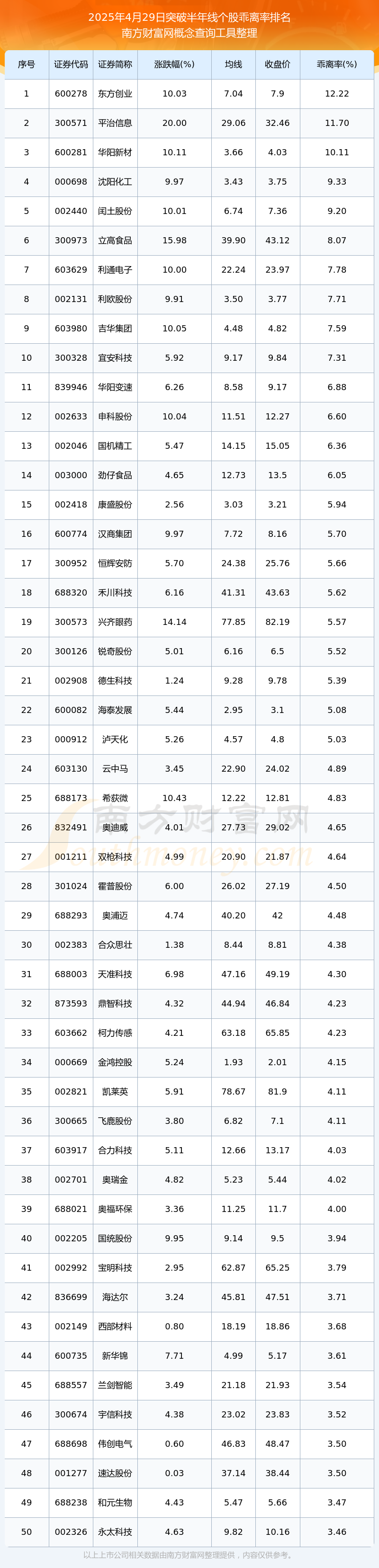This screenshot has width=379, height=1568.
Task: Click stock name 申科股份
Action: coord(115,417)
